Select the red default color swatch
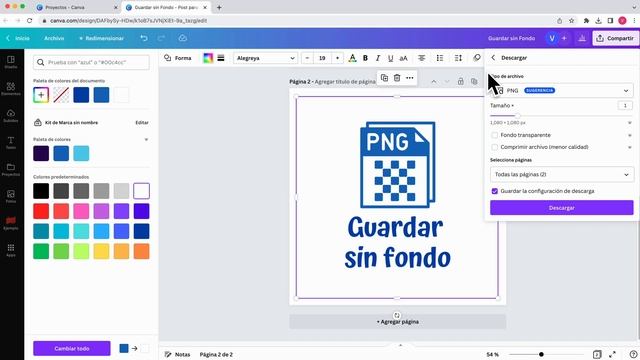This screenshot has width=640, height=360. 41,211
